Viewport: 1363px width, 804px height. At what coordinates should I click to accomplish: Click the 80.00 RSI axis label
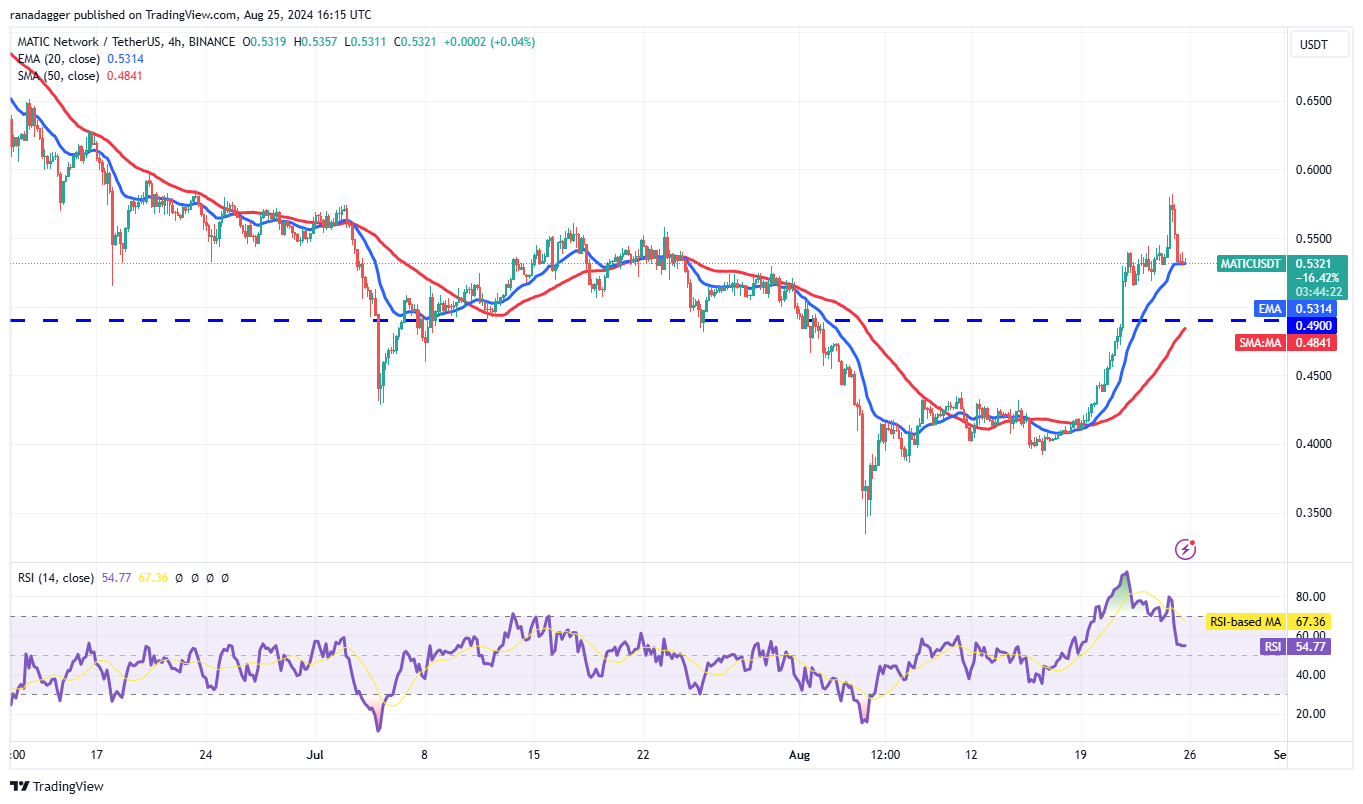point(1311,597)
